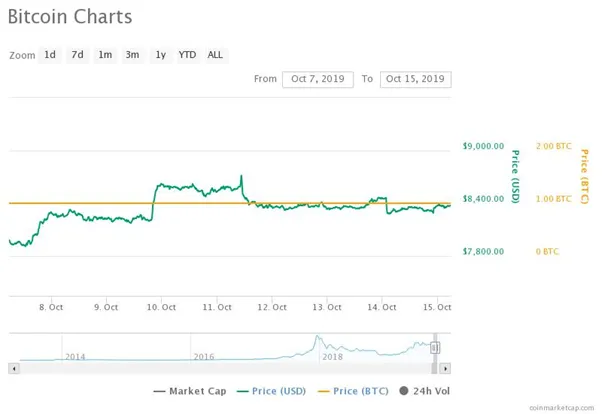Set chart zoom to 3m
602x414 pixels.
point(132,55)
